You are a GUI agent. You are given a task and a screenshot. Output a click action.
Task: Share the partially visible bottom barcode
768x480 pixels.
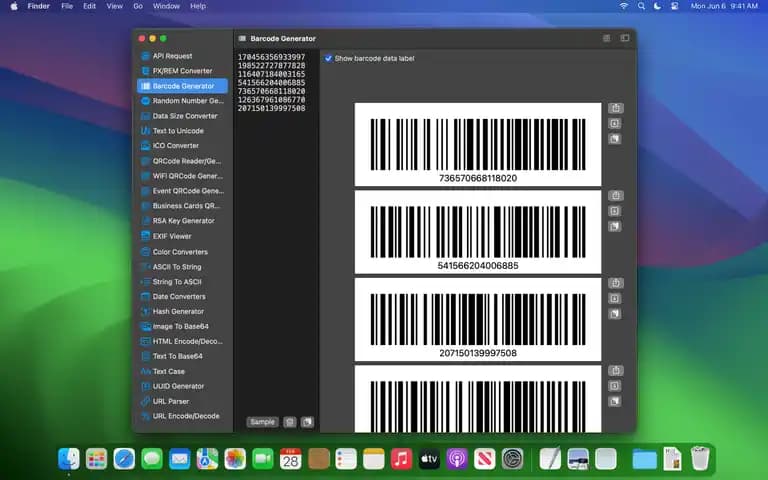click(616, 370)
